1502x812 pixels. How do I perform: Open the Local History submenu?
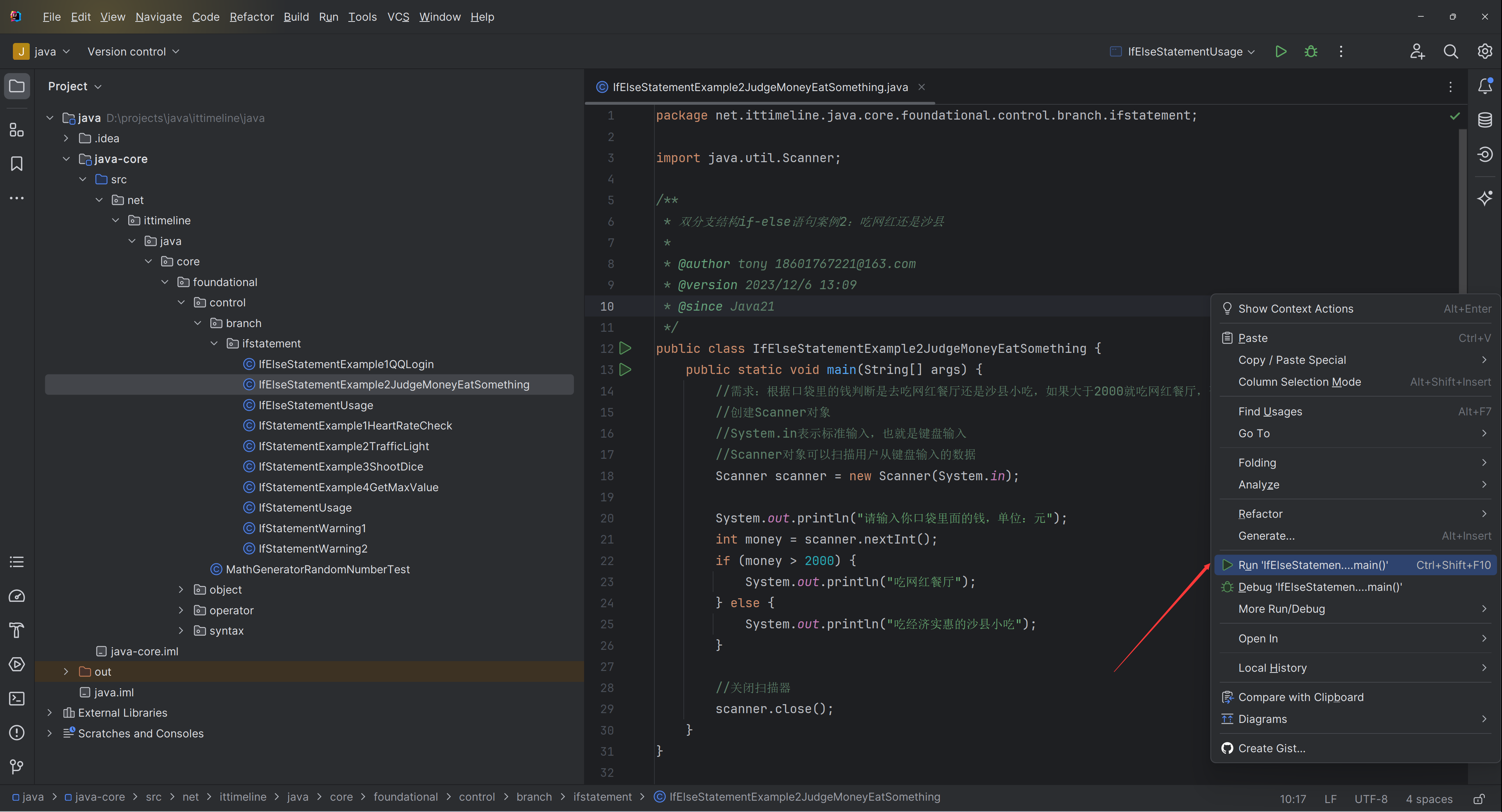coord(1356,668)
